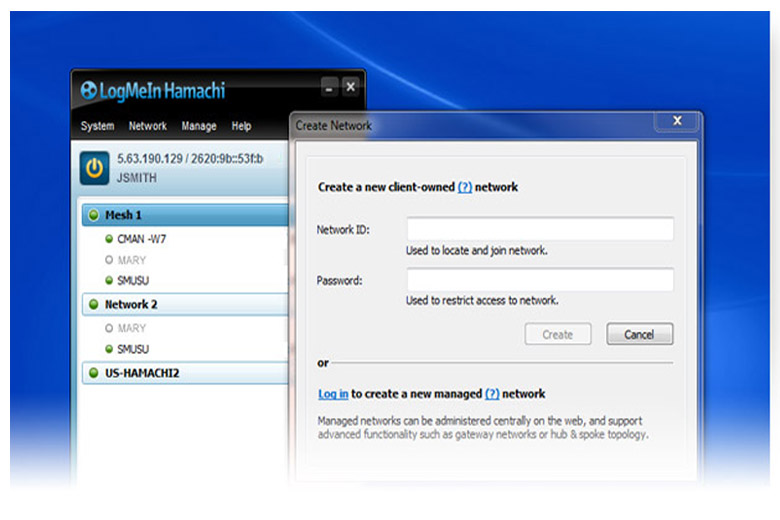Click the CMAN-W7 online status dot
Screen dimensions: 780x520
tap(109, 239)
